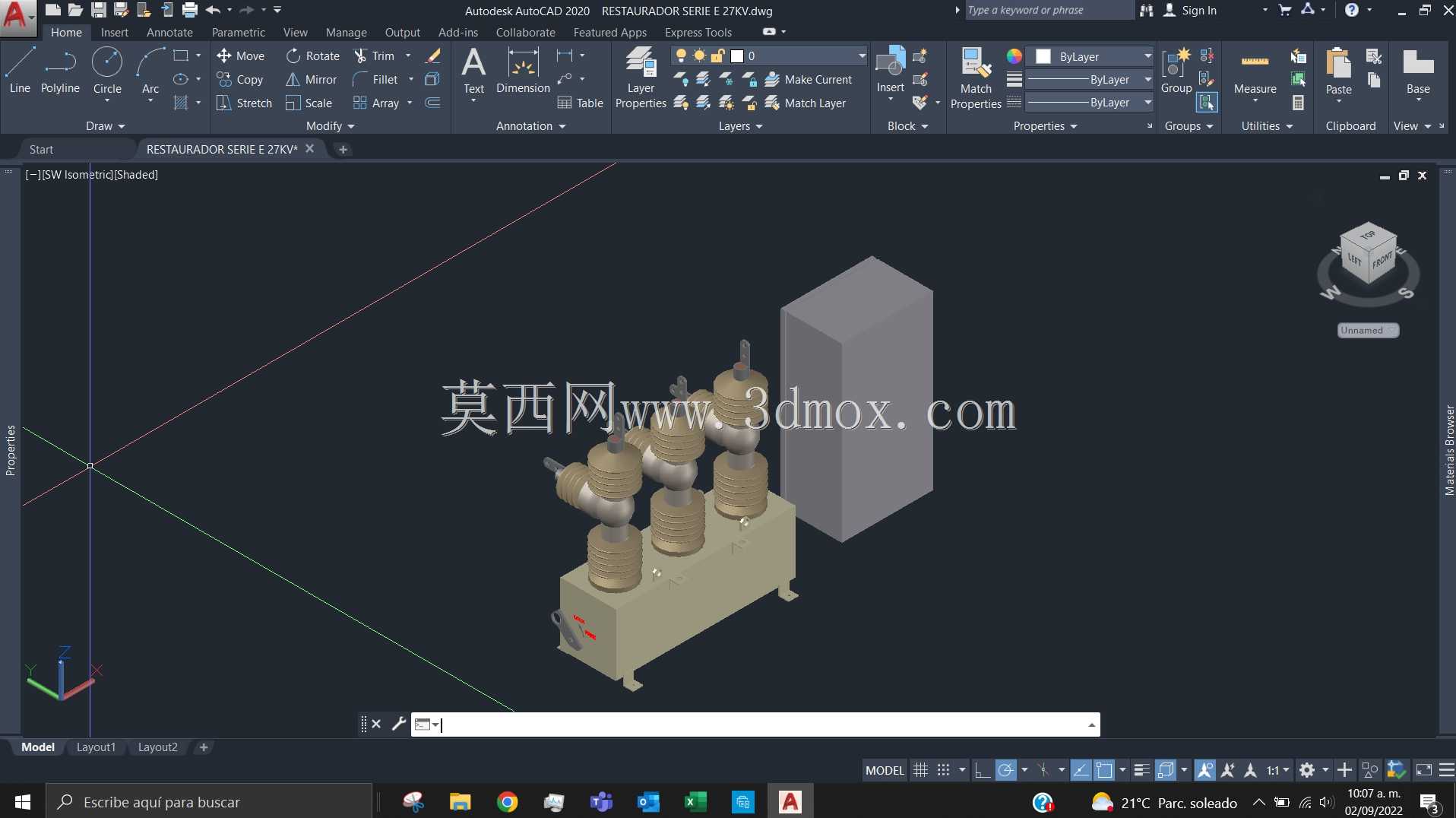Toggle 2D object snap in status bar
The height and width of the screenshot is (818, 1456).
[x=1104, y=770]
